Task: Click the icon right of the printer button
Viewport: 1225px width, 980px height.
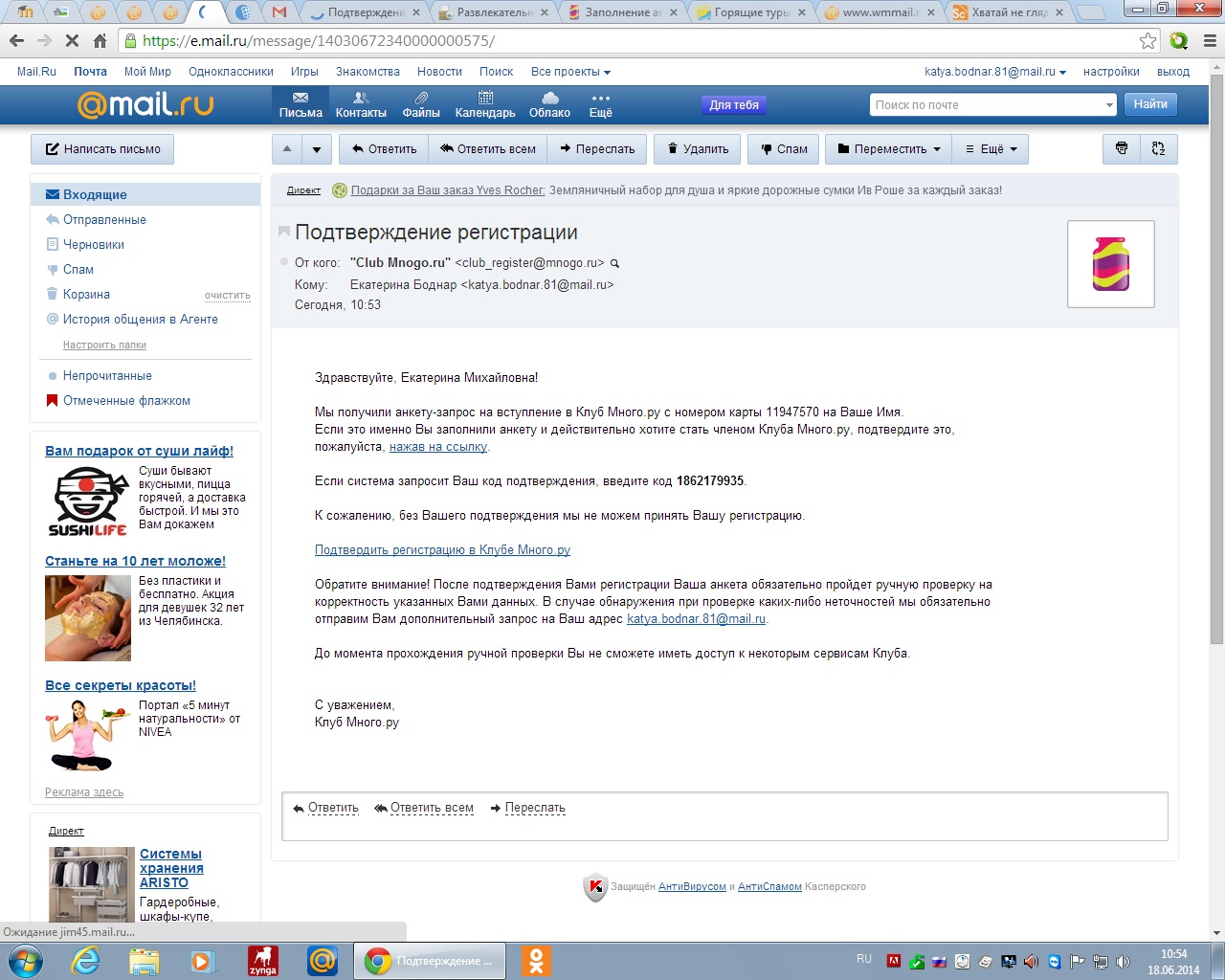Action: (1158, 148)
